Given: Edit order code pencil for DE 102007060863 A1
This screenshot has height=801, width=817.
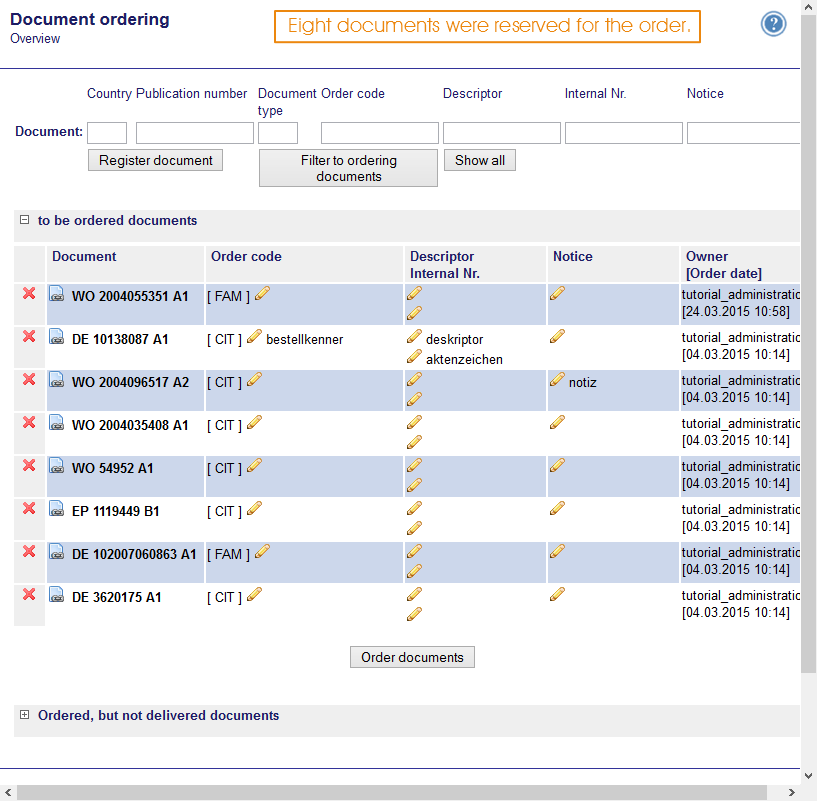Looking at the screenshot, I should point(263,551).
